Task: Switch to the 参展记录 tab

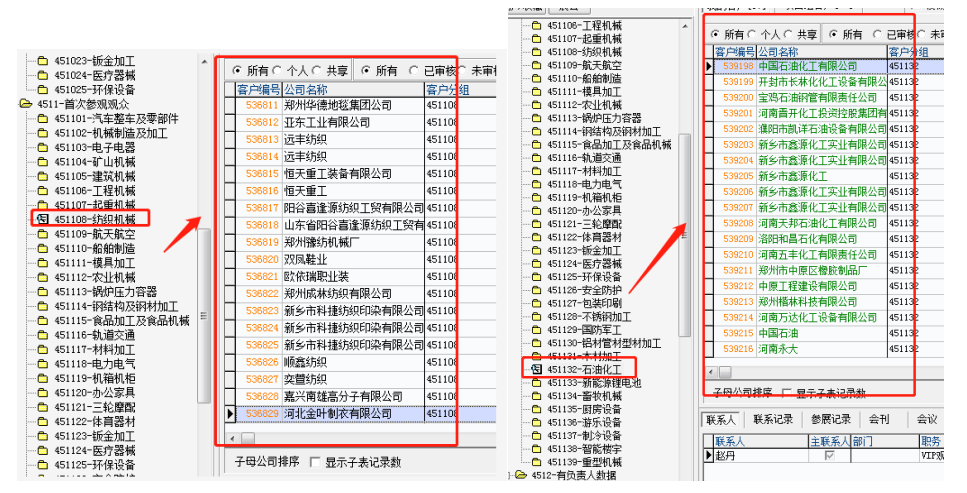Action: (x=831, y=420)
